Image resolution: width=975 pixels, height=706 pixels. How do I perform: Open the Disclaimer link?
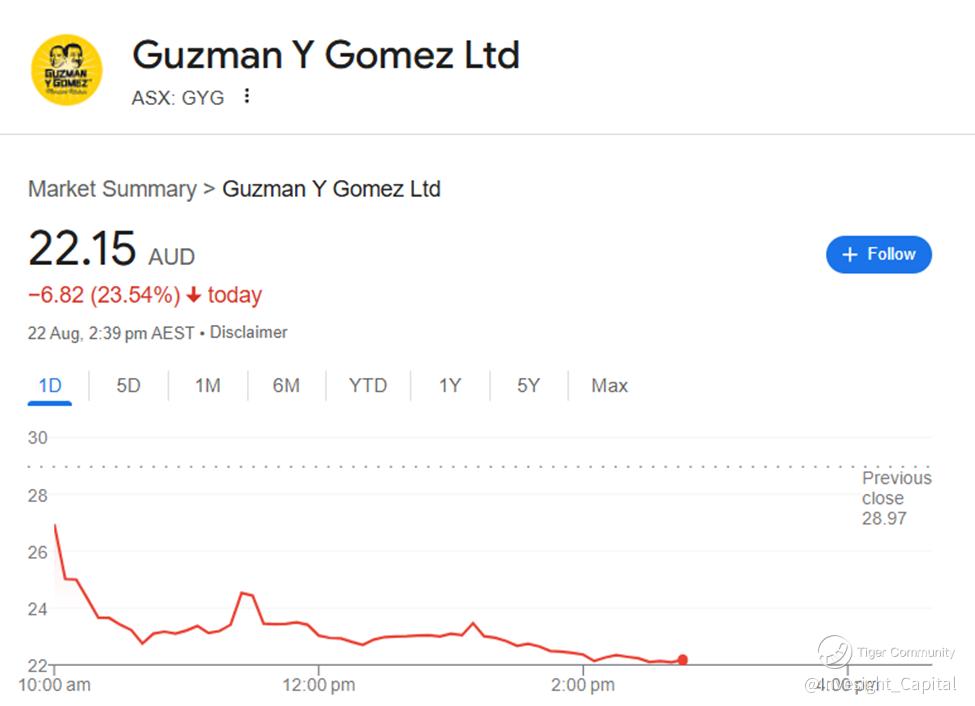coord(248,332)
